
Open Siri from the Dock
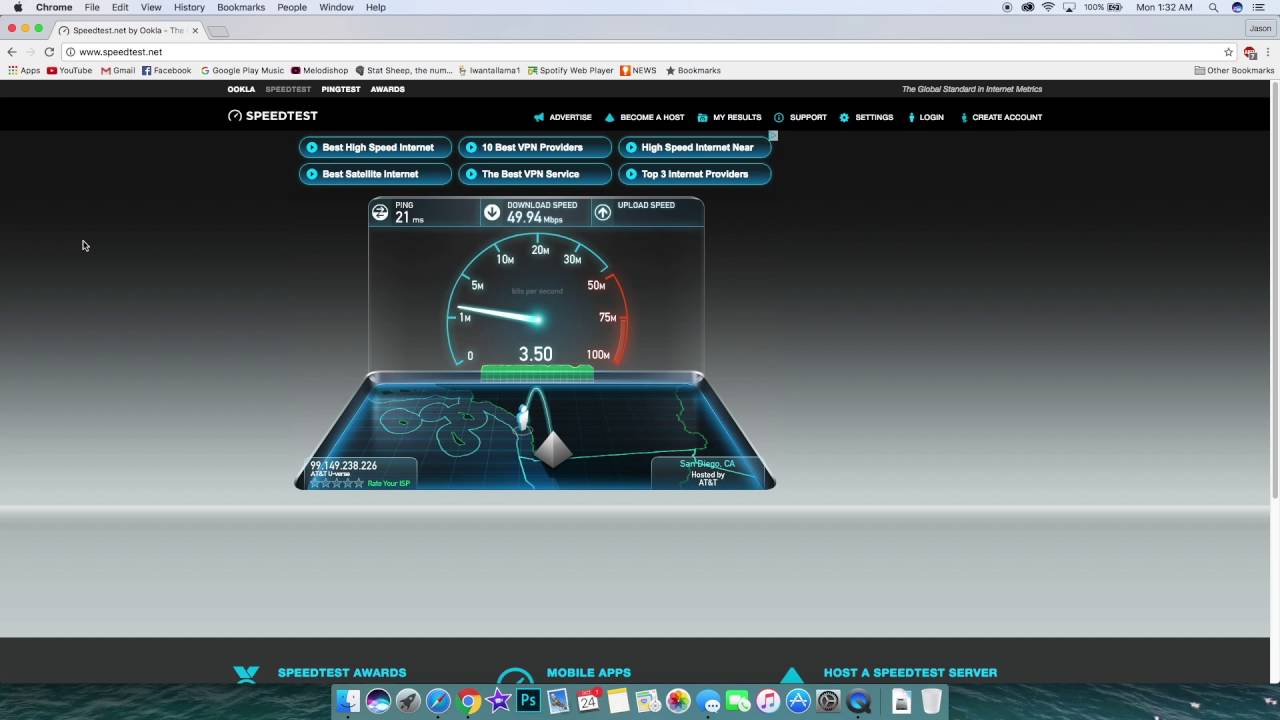tap(378, 701)
